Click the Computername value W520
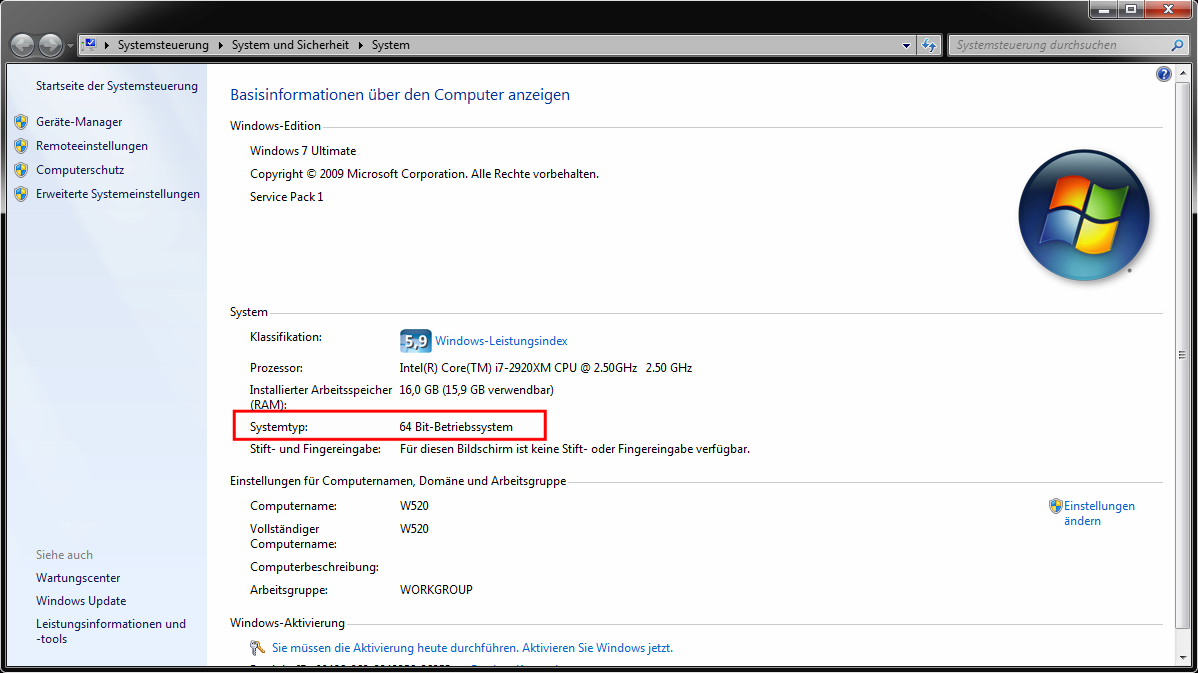 pos(414,506)
